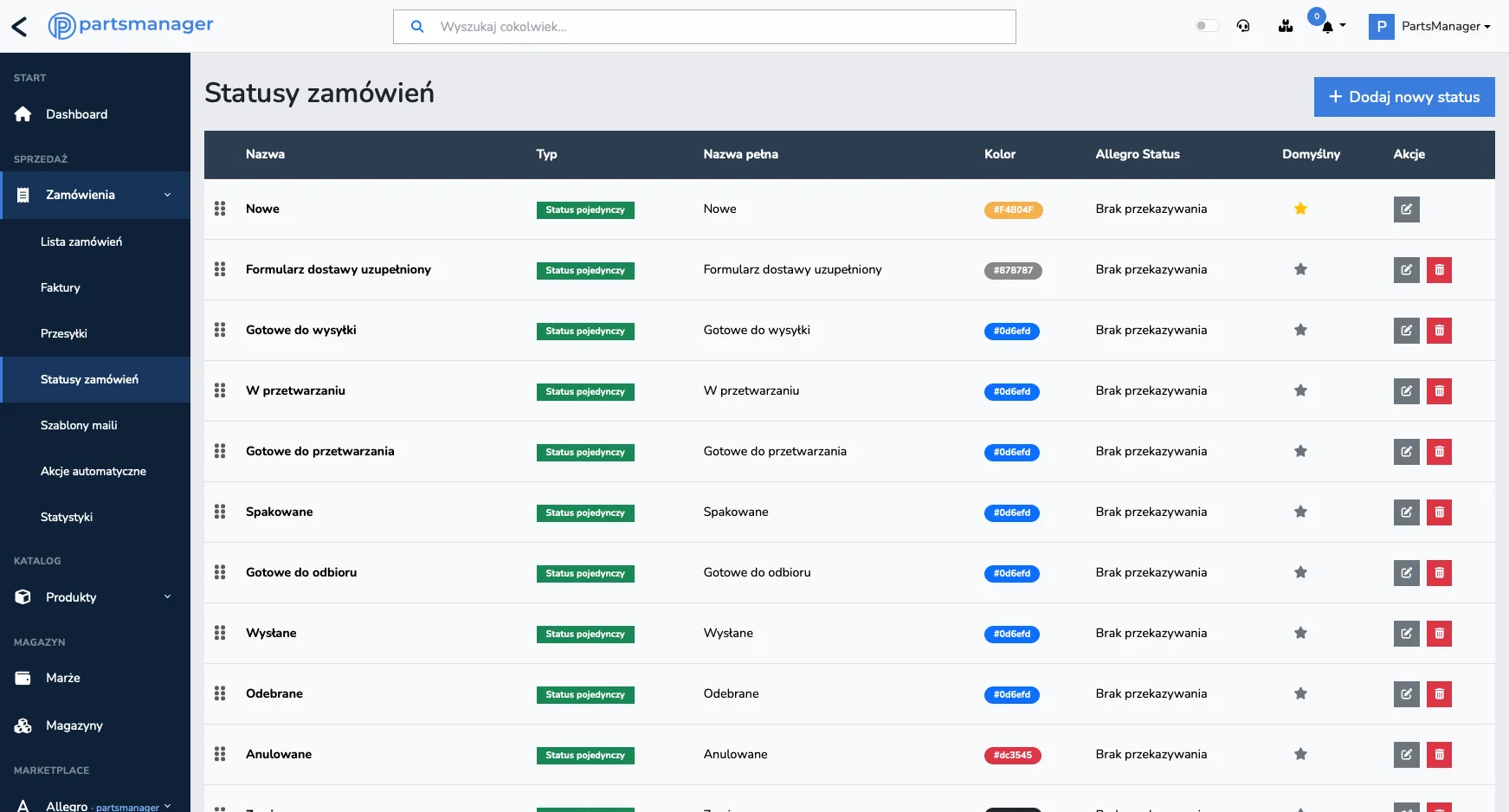1509x812 pixels.
Task: Click the Wyszukaj cokolwiek search field
Action: tap(705, 27)
